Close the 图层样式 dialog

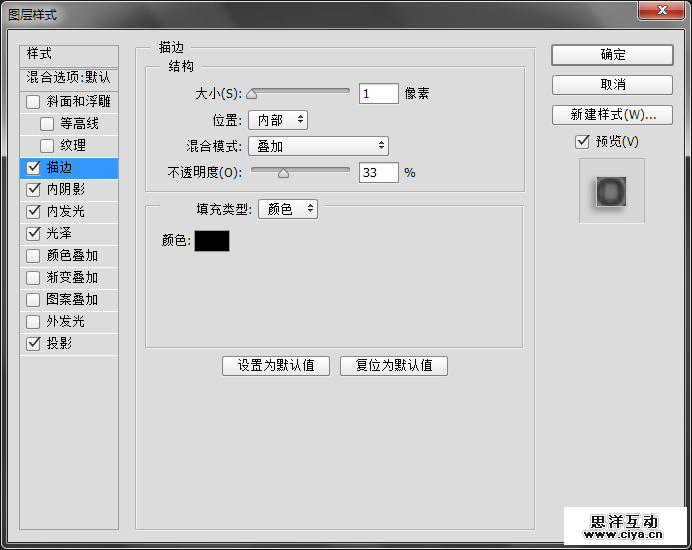coord(662,11)
